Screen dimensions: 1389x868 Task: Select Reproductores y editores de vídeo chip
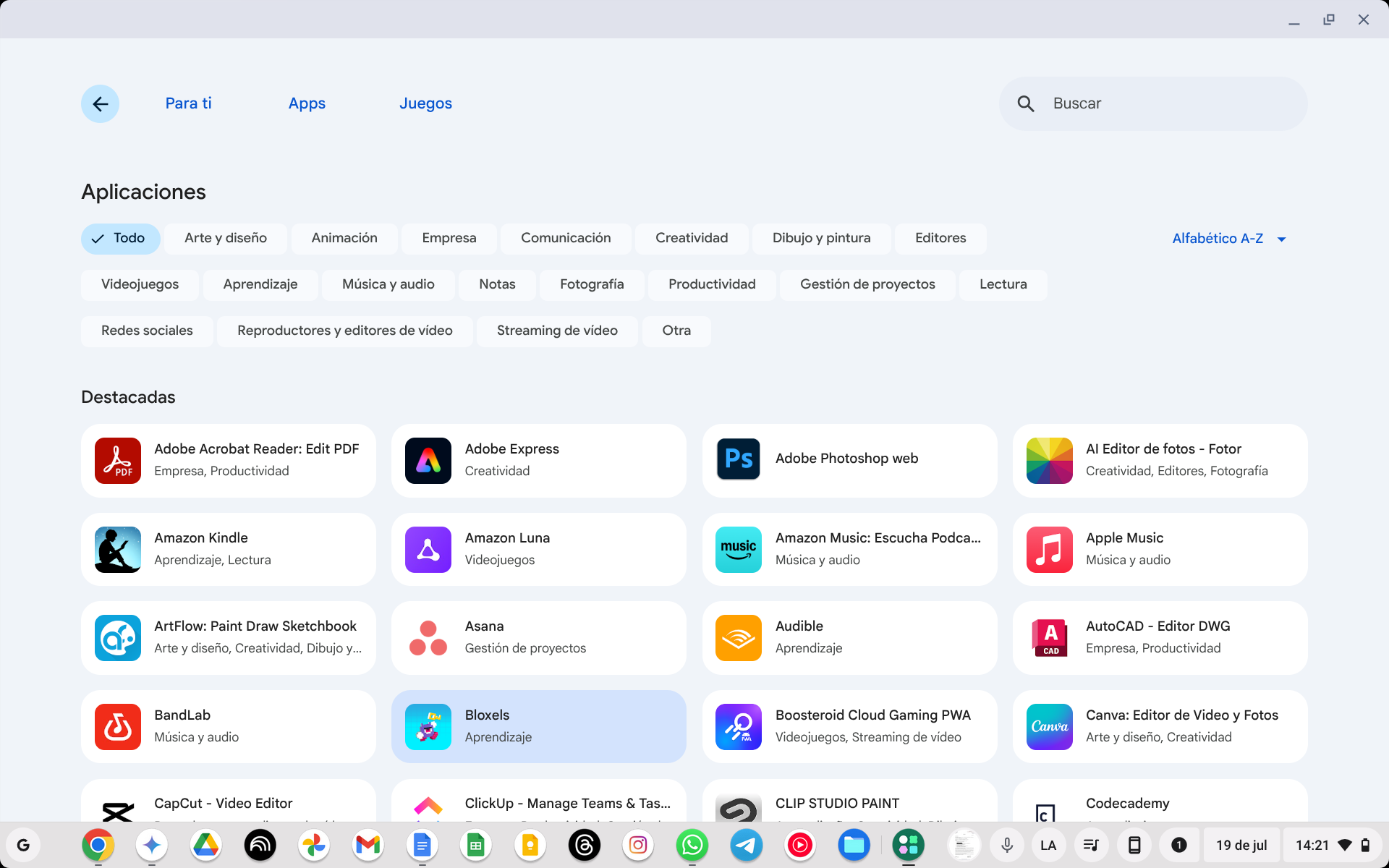click(x=345, y=331)
